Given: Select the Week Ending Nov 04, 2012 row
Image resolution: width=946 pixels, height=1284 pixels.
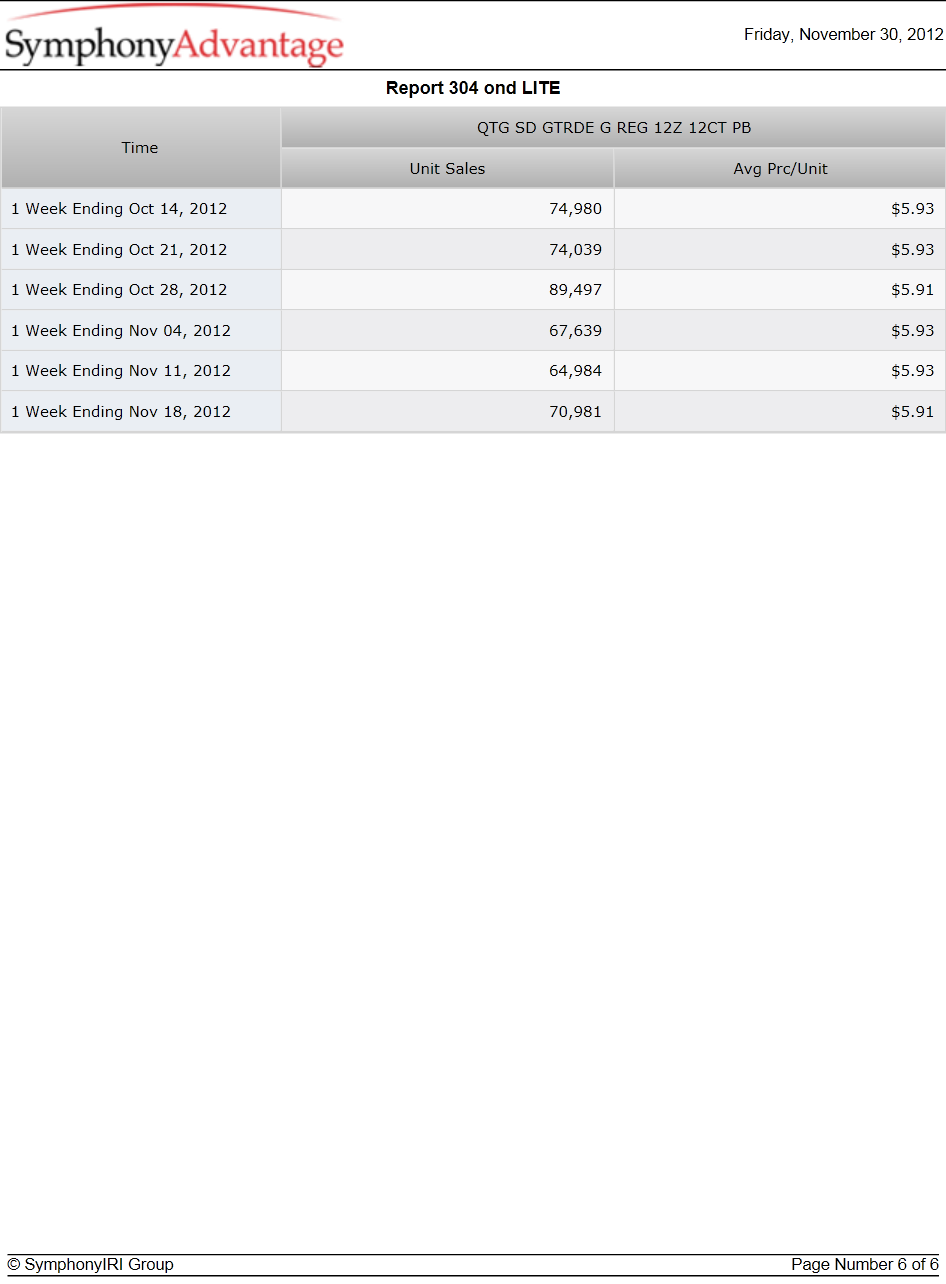Looking at the screenshot, I should tap(473, 330).
